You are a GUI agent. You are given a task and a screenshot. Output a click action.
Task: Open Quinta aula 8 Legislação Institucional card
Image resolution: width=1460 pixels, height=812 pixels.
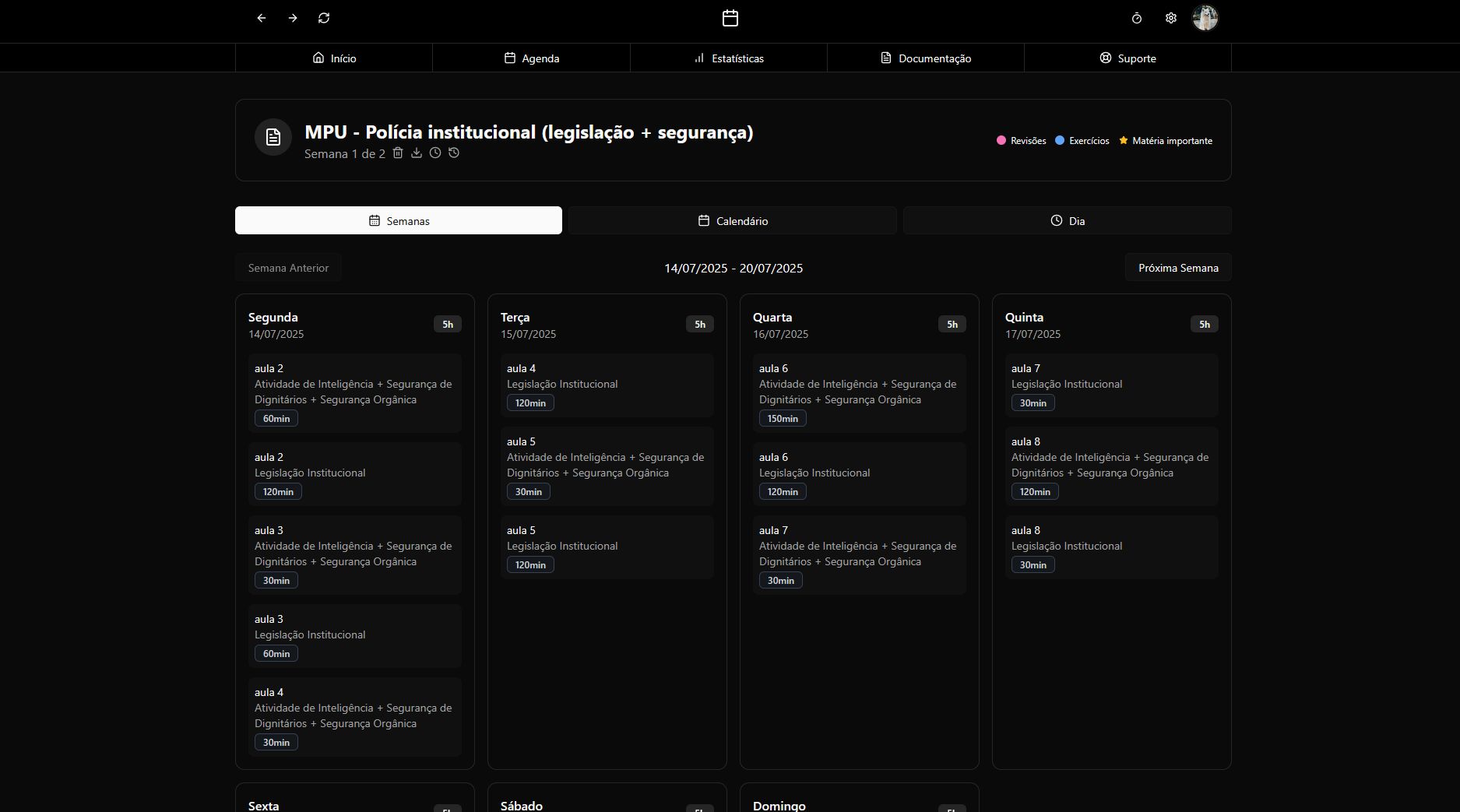pyautogui.click(x=1112, y=547)
